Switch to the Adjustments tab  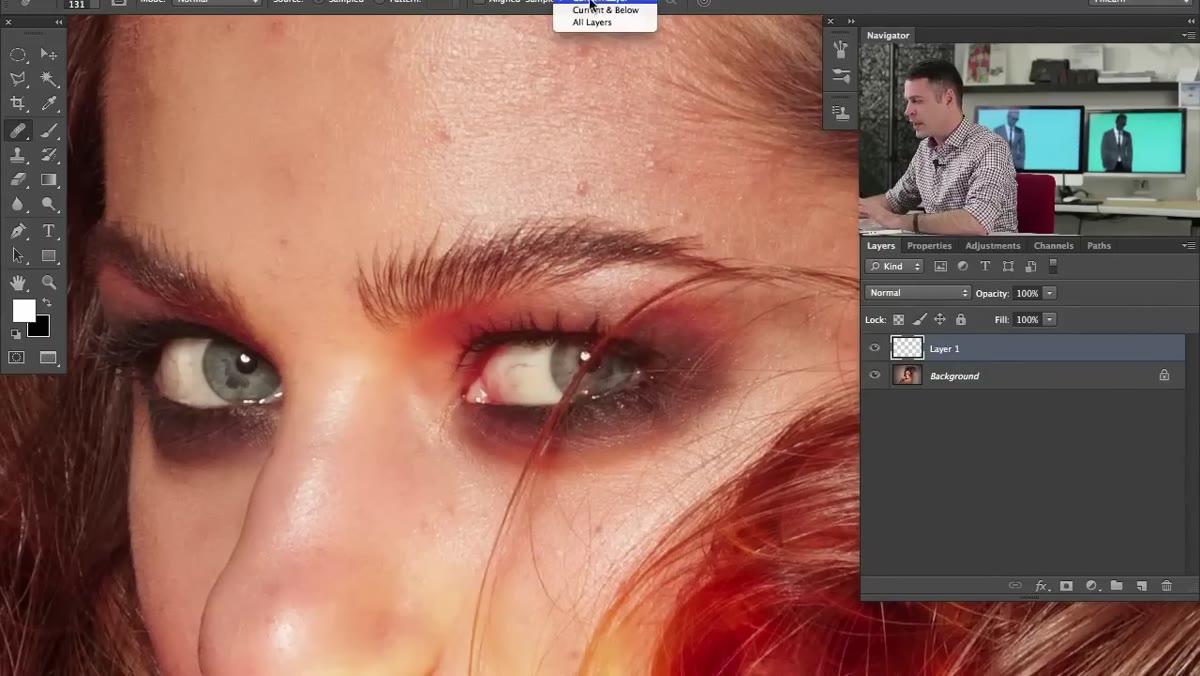click(x=992, y=245)
